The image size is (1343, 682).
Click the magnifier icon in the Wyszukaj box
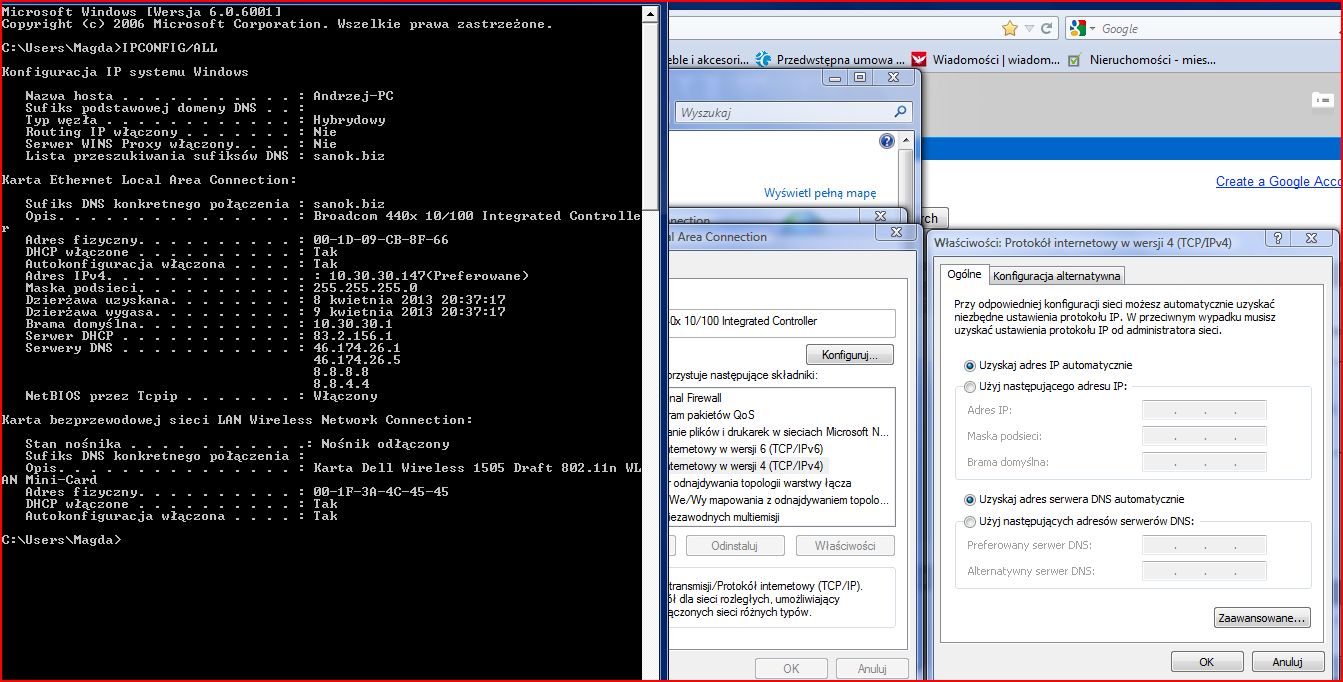pos(901,113)
